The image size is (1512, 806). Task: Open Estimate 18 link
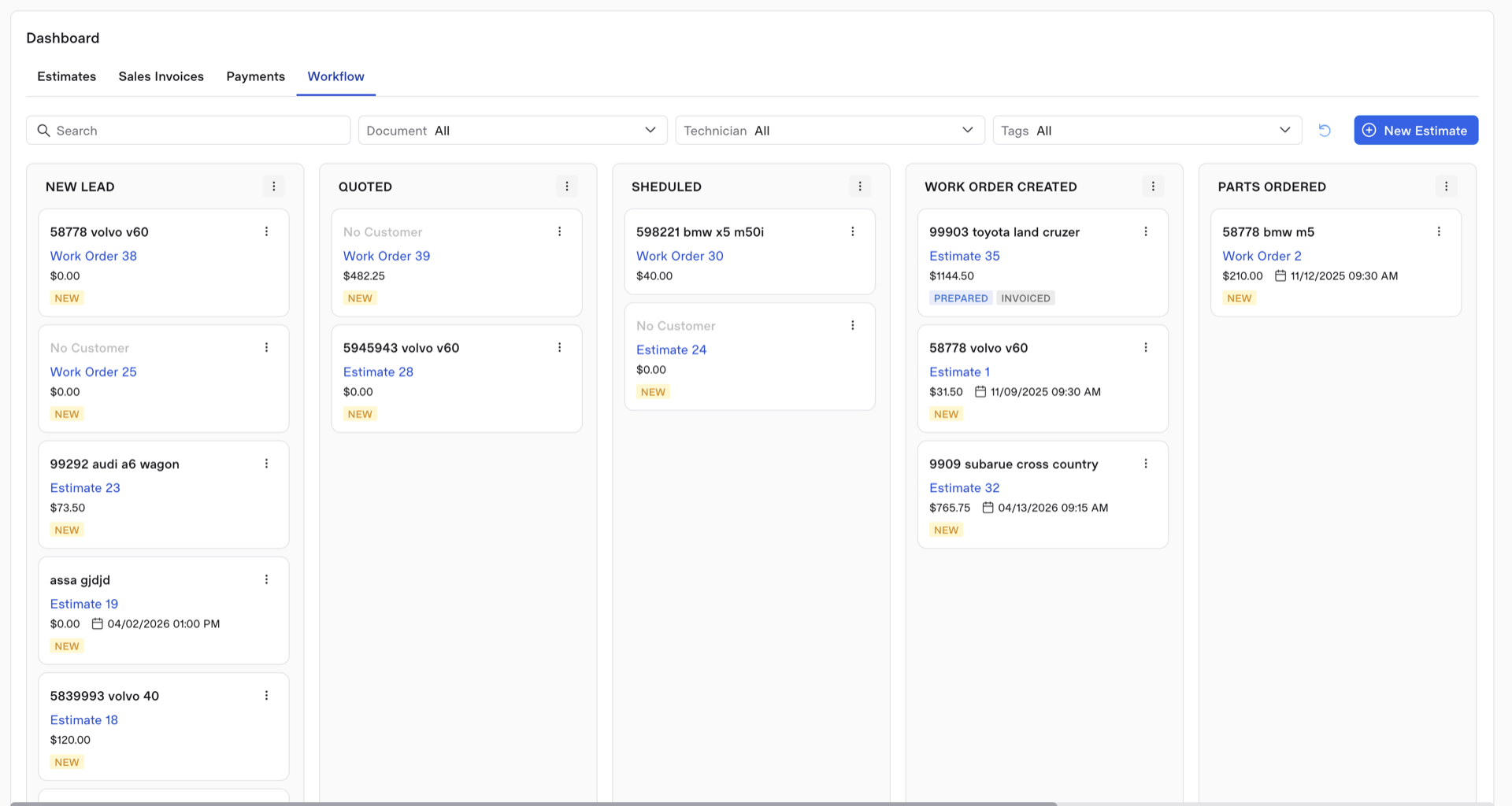(x=84, y=719)
